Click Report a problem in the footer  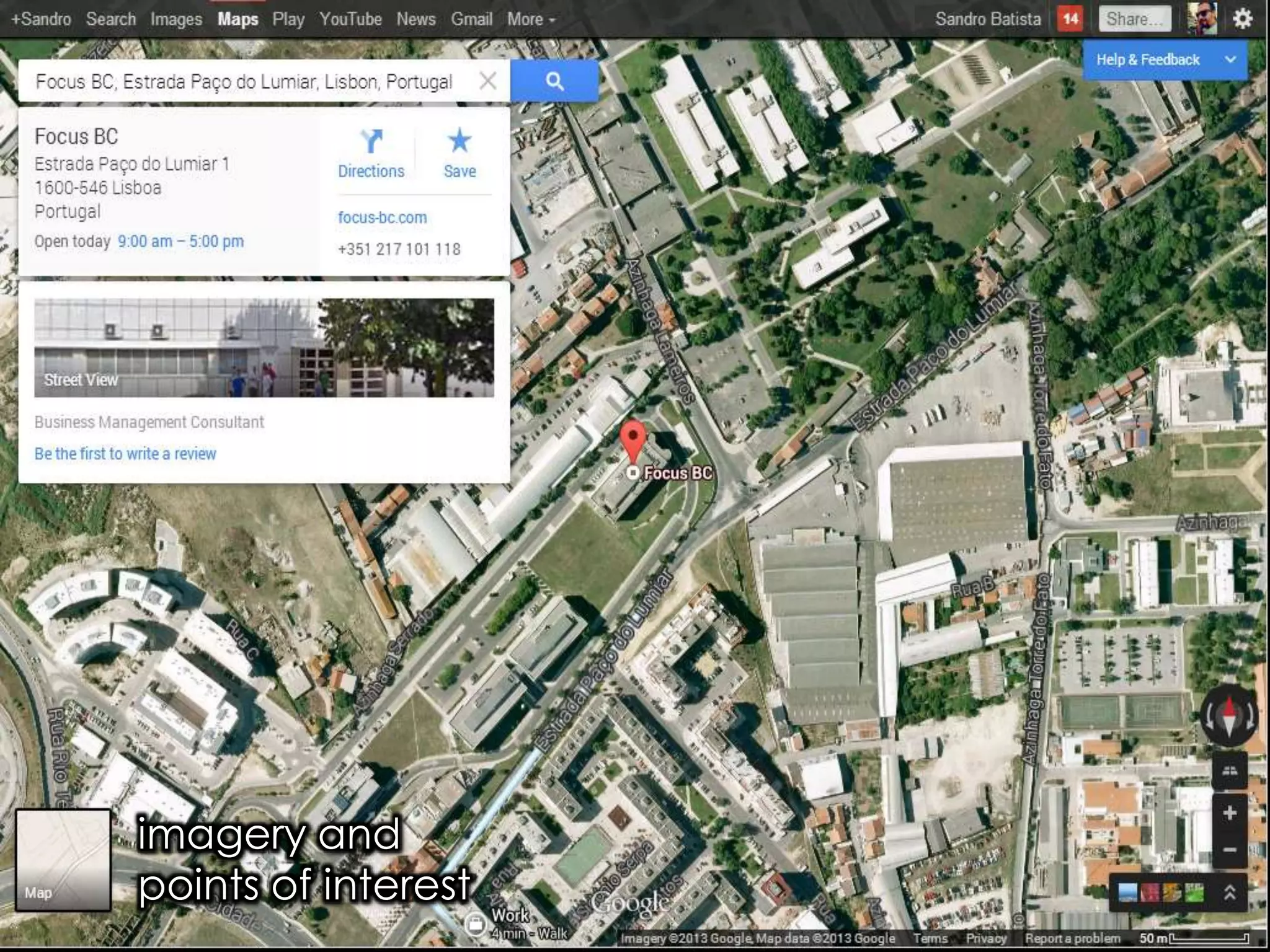1072,938
